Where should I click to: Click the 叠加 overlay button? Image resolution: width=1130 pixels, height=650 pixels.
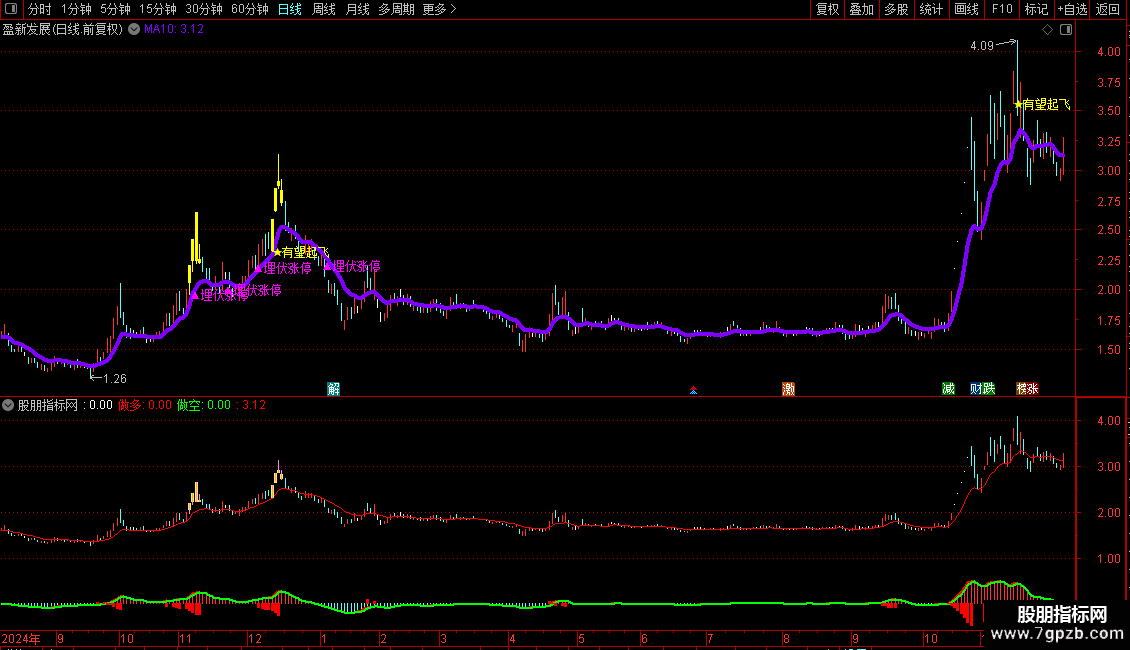click(861, 9)
